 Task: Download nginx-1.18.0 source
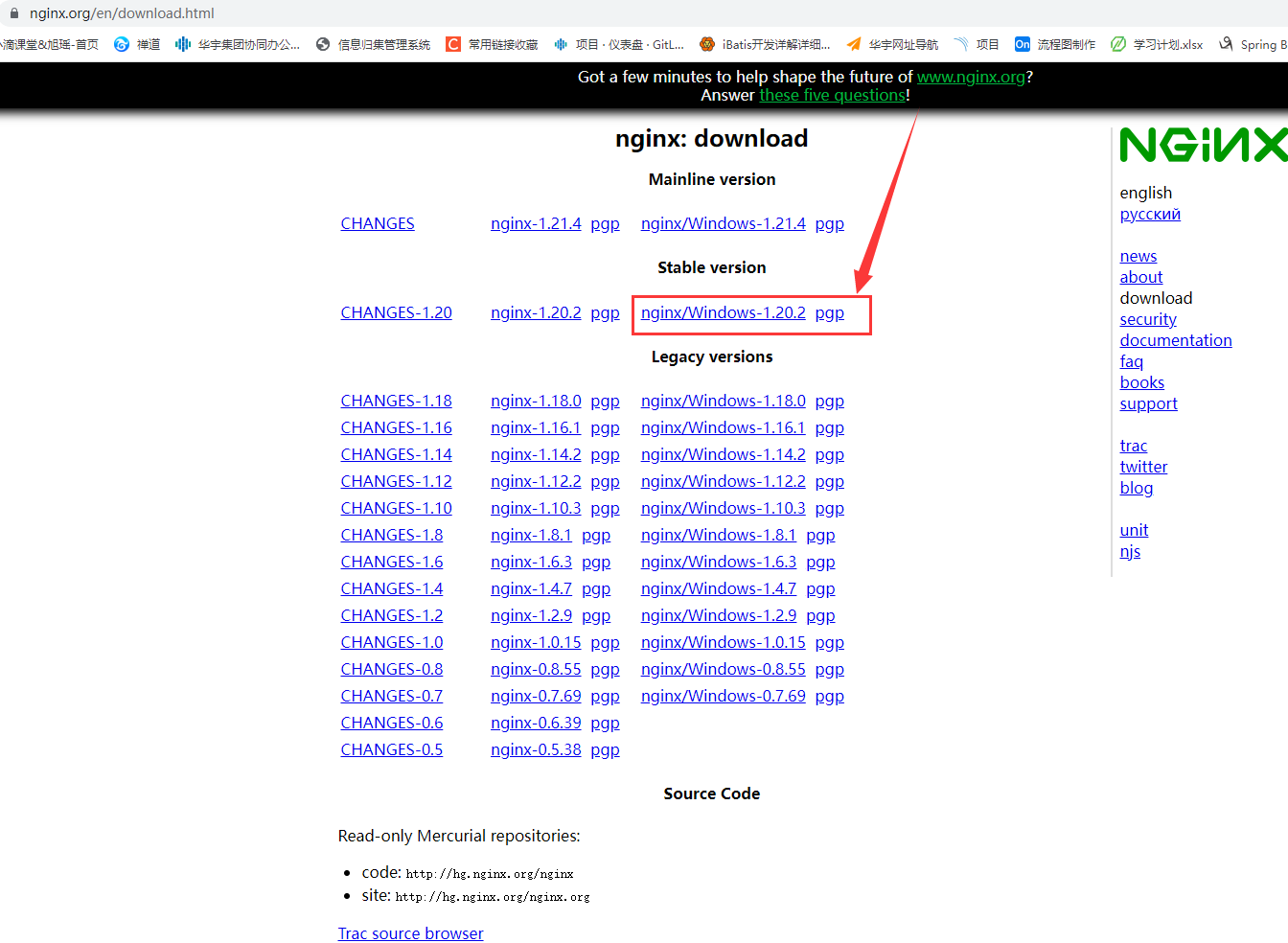536,401
